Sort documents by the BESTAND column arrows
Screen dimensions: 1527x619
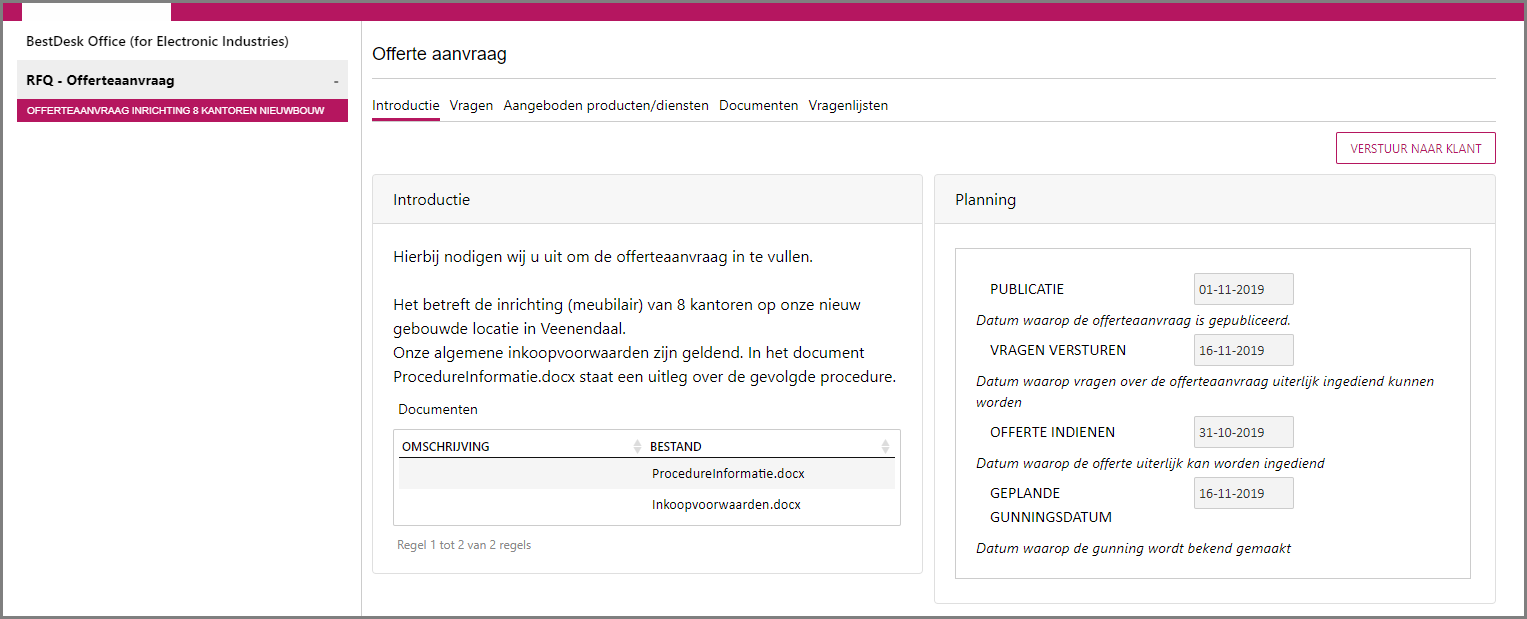885,446
